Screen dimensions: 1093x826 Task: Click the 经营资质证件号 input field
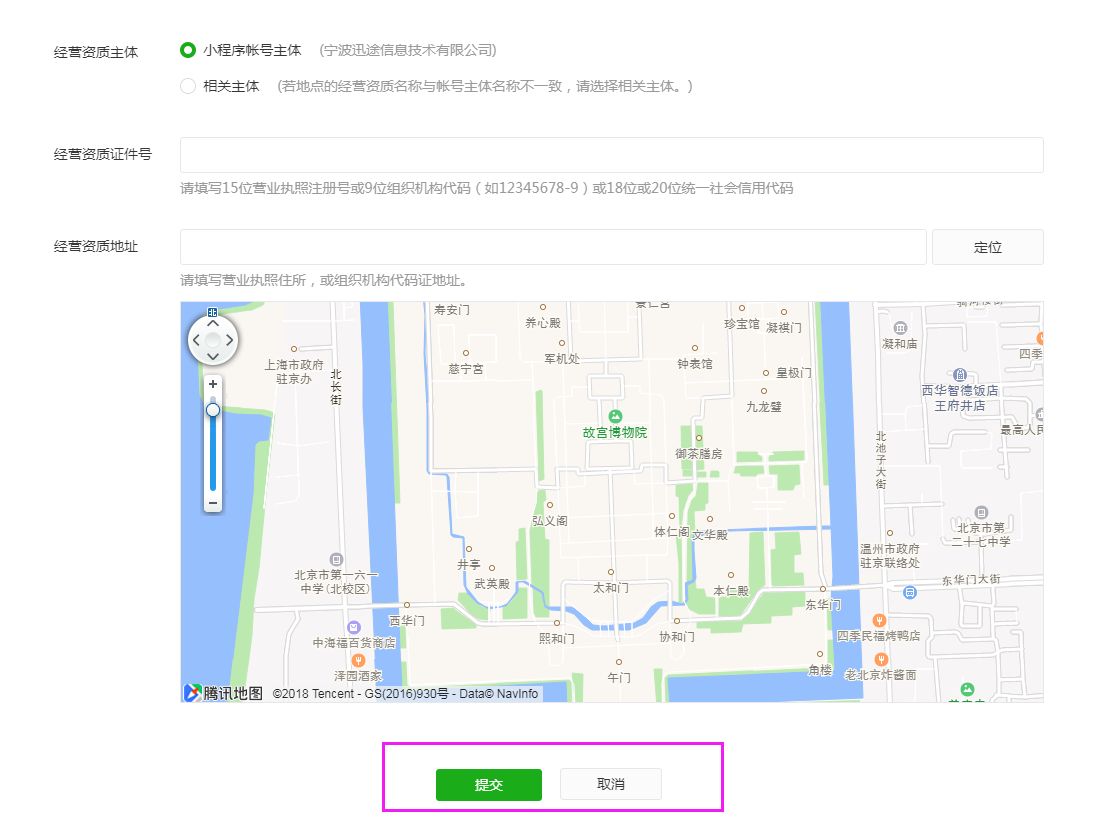click(611, 155)
